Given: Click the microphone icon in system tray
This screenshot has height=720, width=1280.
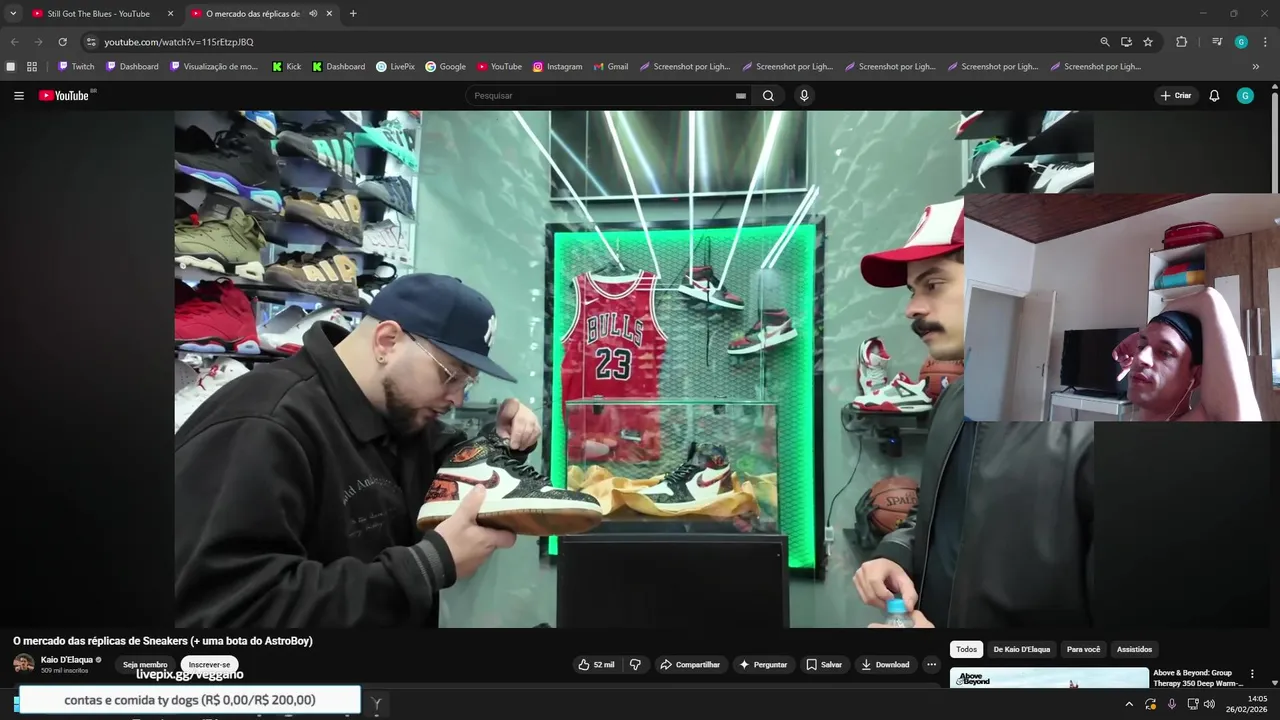Looking at the screenshot, I should pos(1172,704).
